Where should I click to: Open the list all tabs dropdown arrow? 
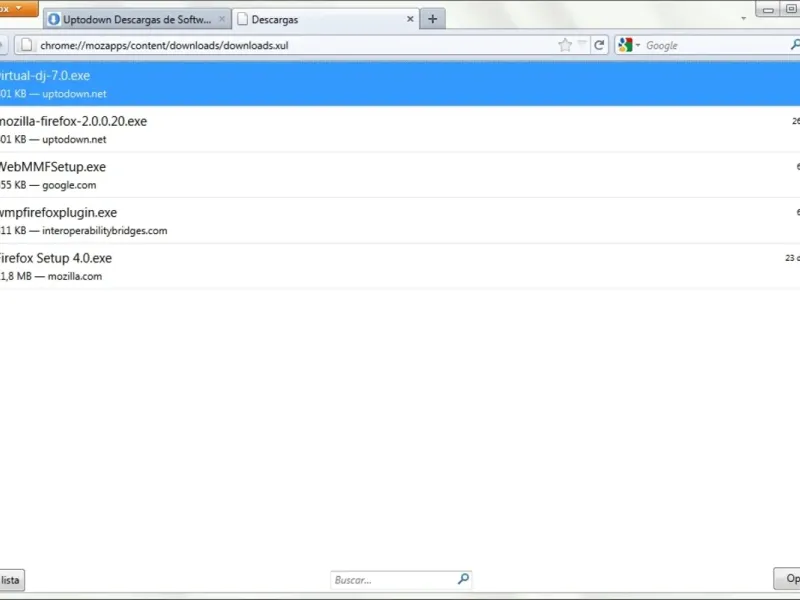point(743,18)
